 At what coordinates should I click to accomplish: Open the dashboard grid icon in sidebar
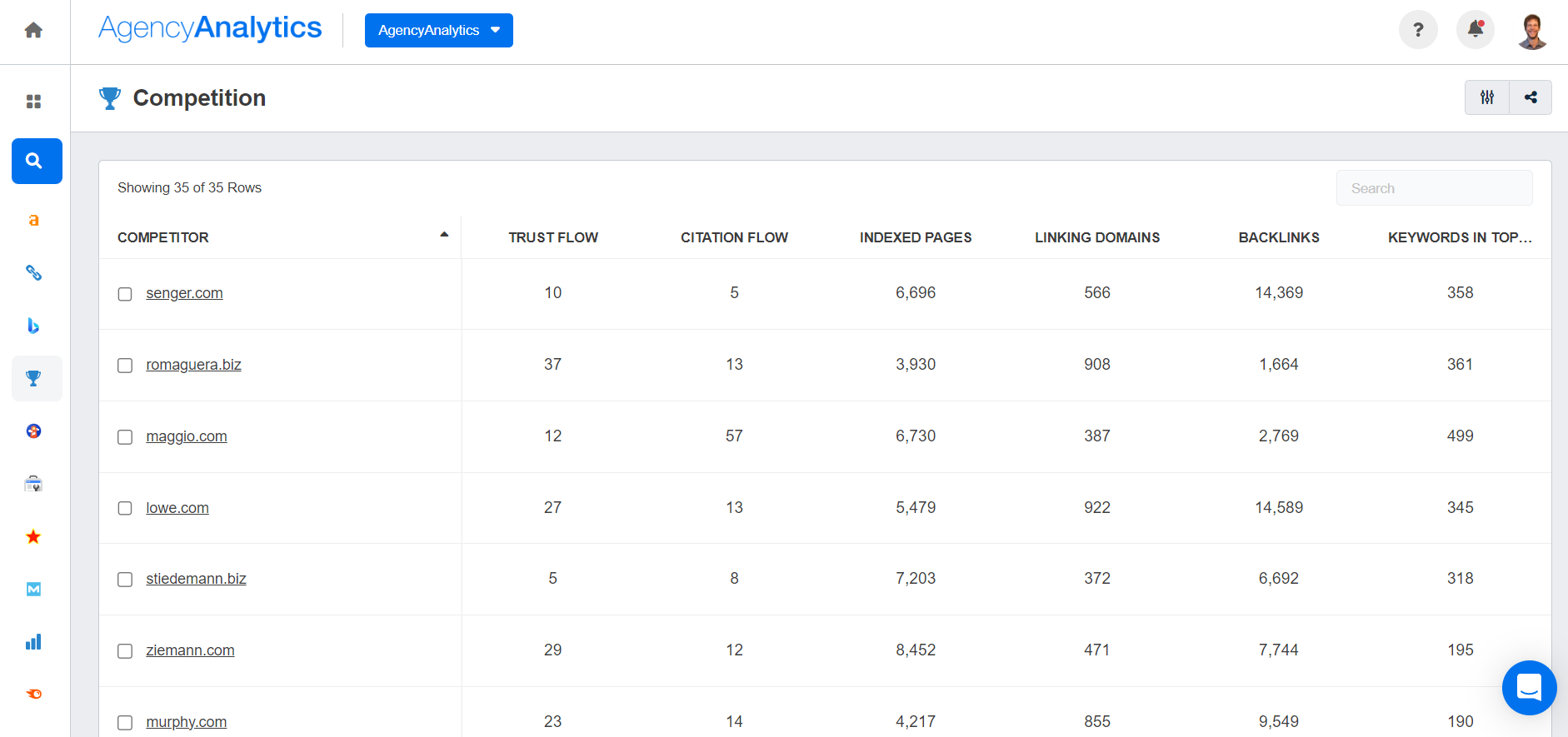click(x=33, y=102)
